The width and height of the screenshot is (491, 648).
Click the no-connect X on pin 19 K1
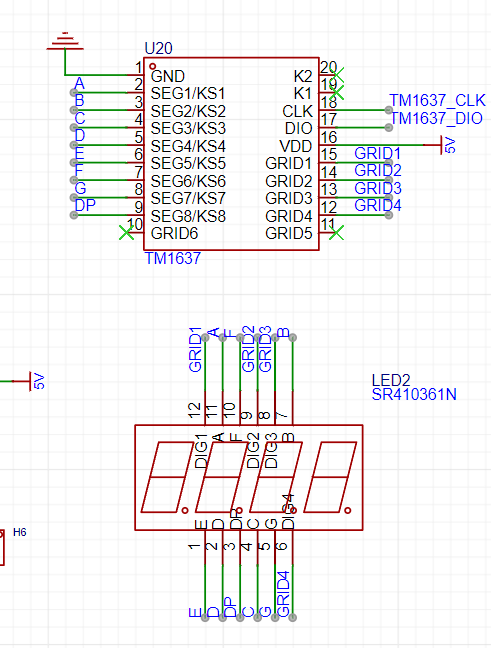(x=337, y=93)
